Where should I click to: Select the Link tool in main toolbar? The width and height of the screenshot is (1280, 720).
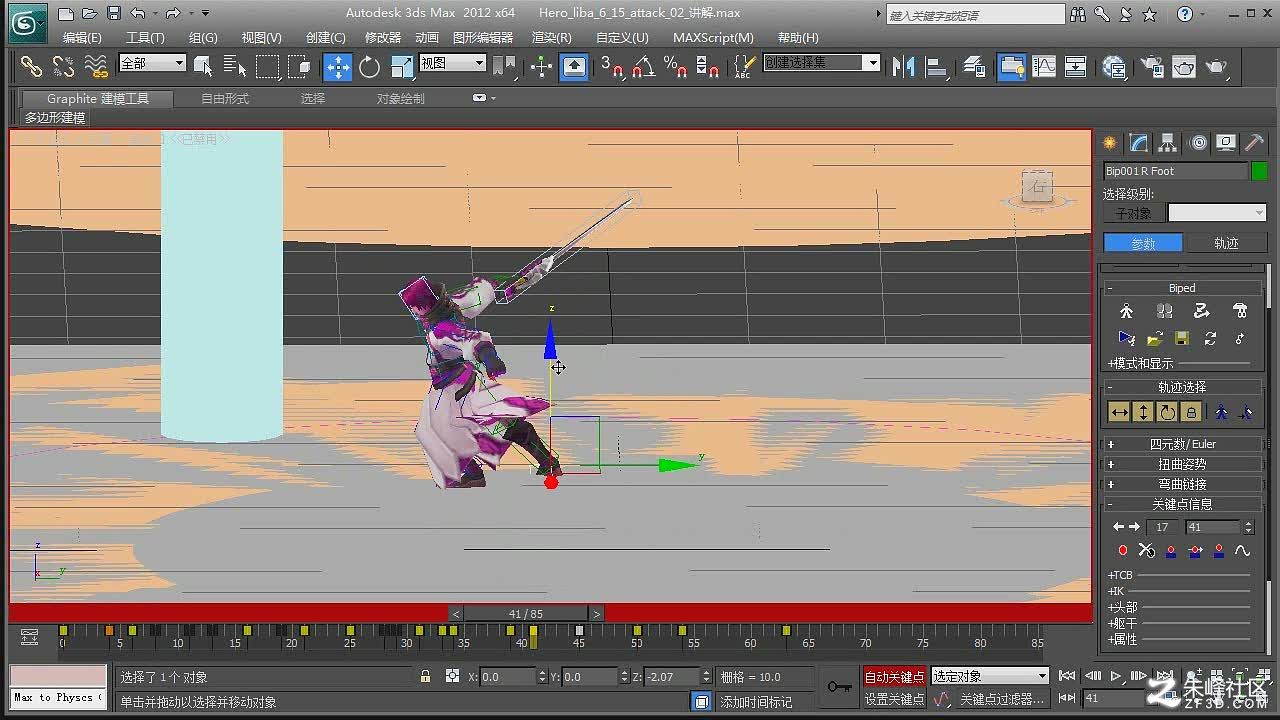pos(32,66)
